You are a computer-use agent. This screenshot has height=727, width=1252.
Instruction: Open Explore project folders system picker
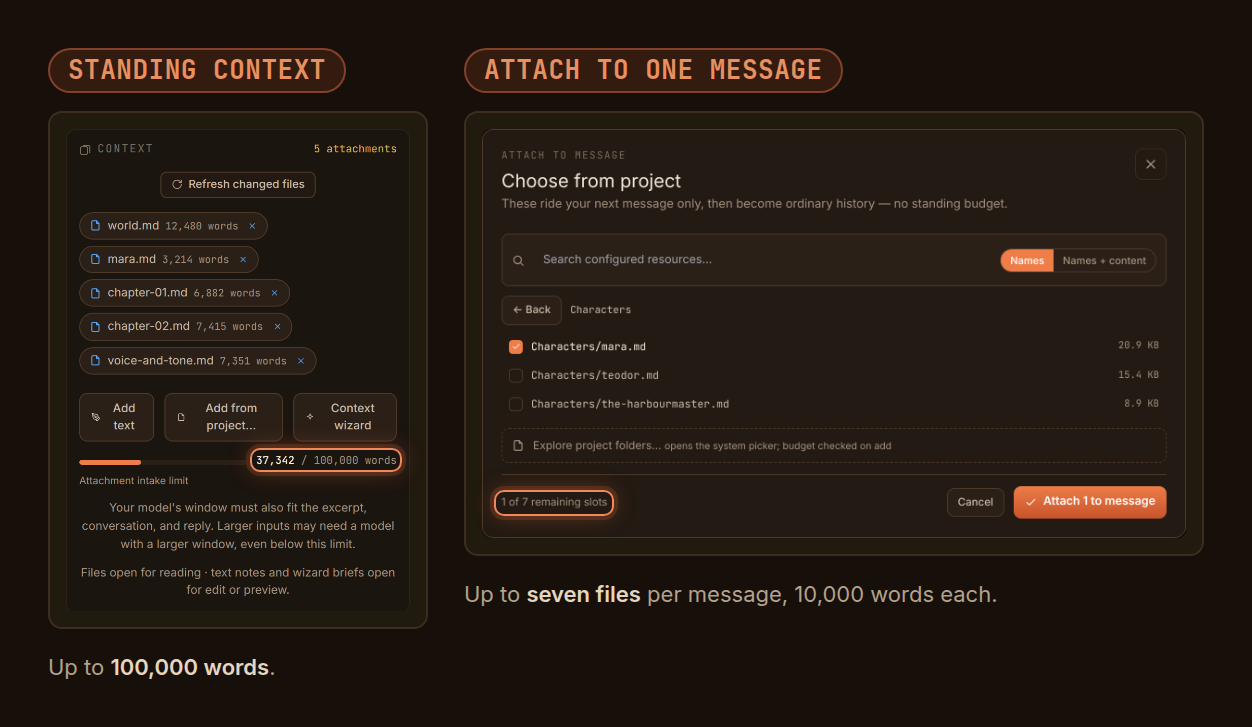tap(834, 445)
